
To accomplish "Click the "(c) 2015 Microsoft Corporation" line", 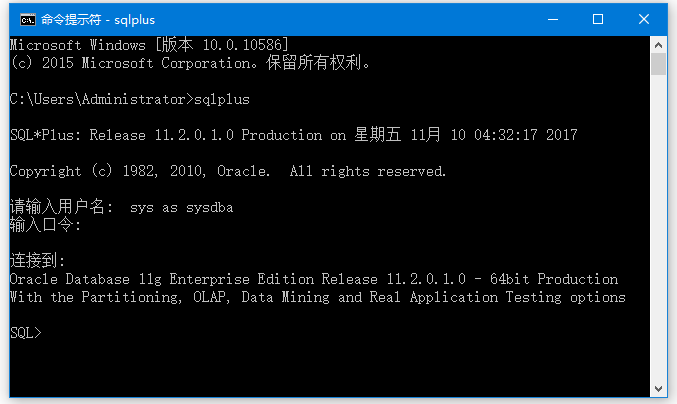I will point(190,63).
